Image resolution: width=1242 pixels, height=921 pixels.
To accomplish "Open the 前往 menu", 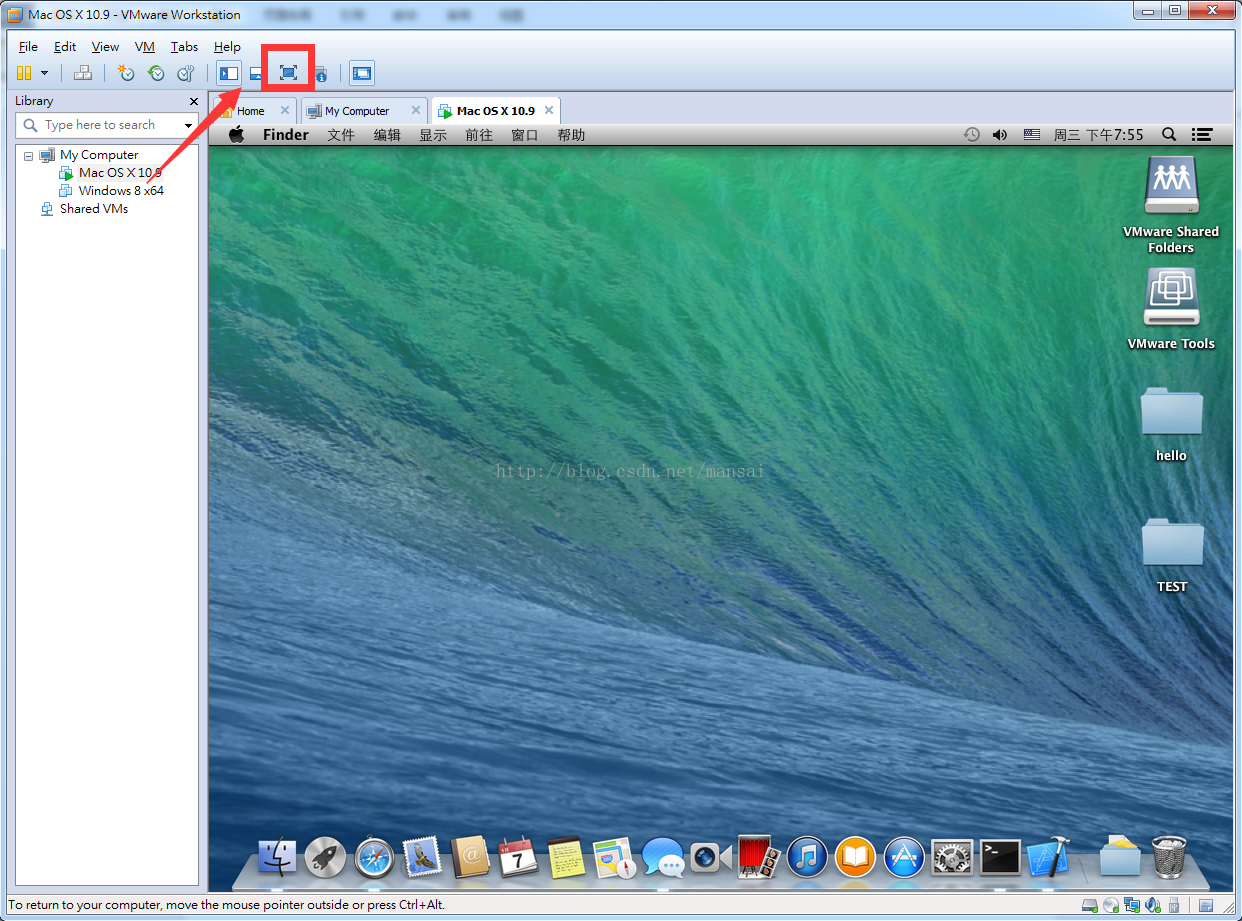I will pos(479,135).
